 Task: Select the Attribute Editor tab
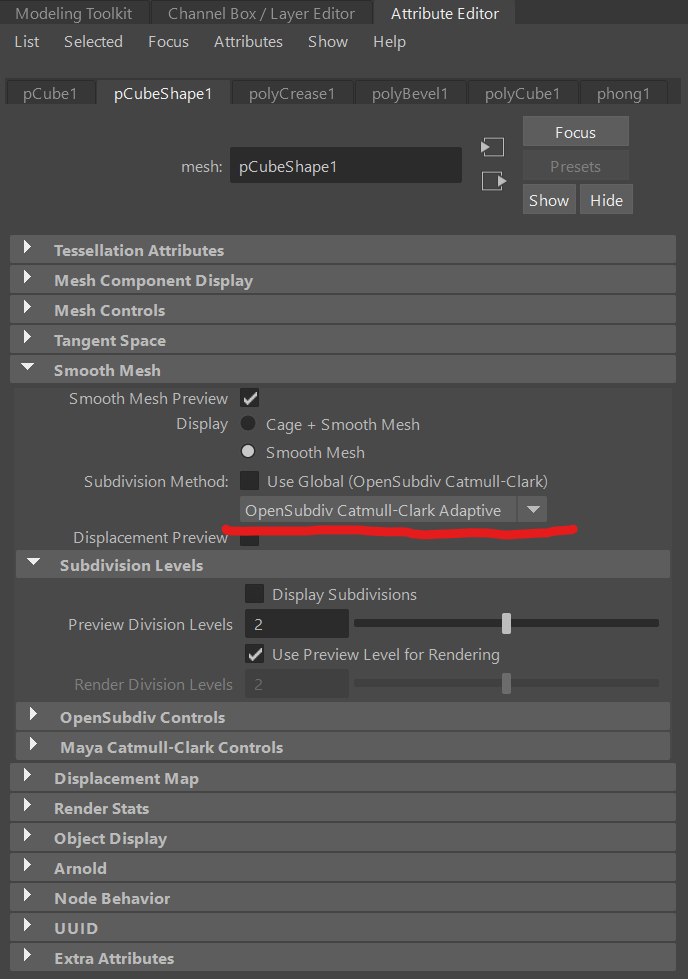[x=445, y=13]
